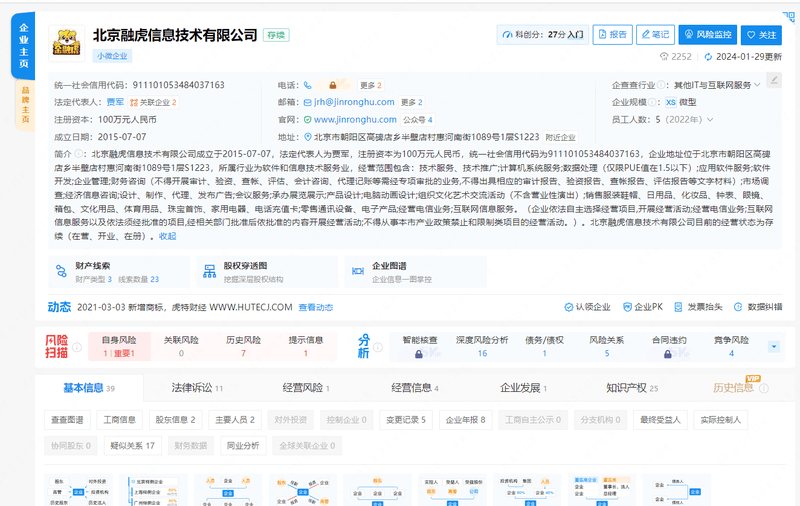The height and width of the screenshot is (506, 800).
Task: Click 数据纠错 data correction
Action: [758, 307]
